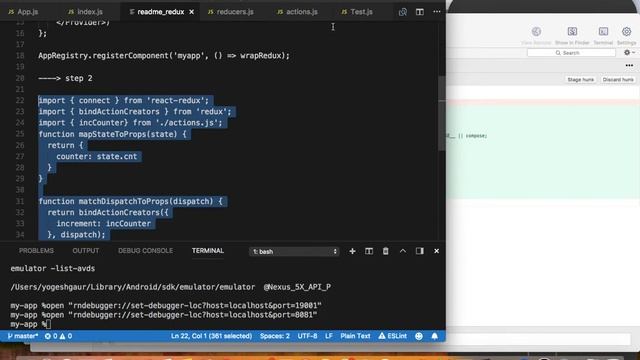Open Terminal from Git window toolbar
This screenshot has height=360, width=640.
click(x=603, y=35)
